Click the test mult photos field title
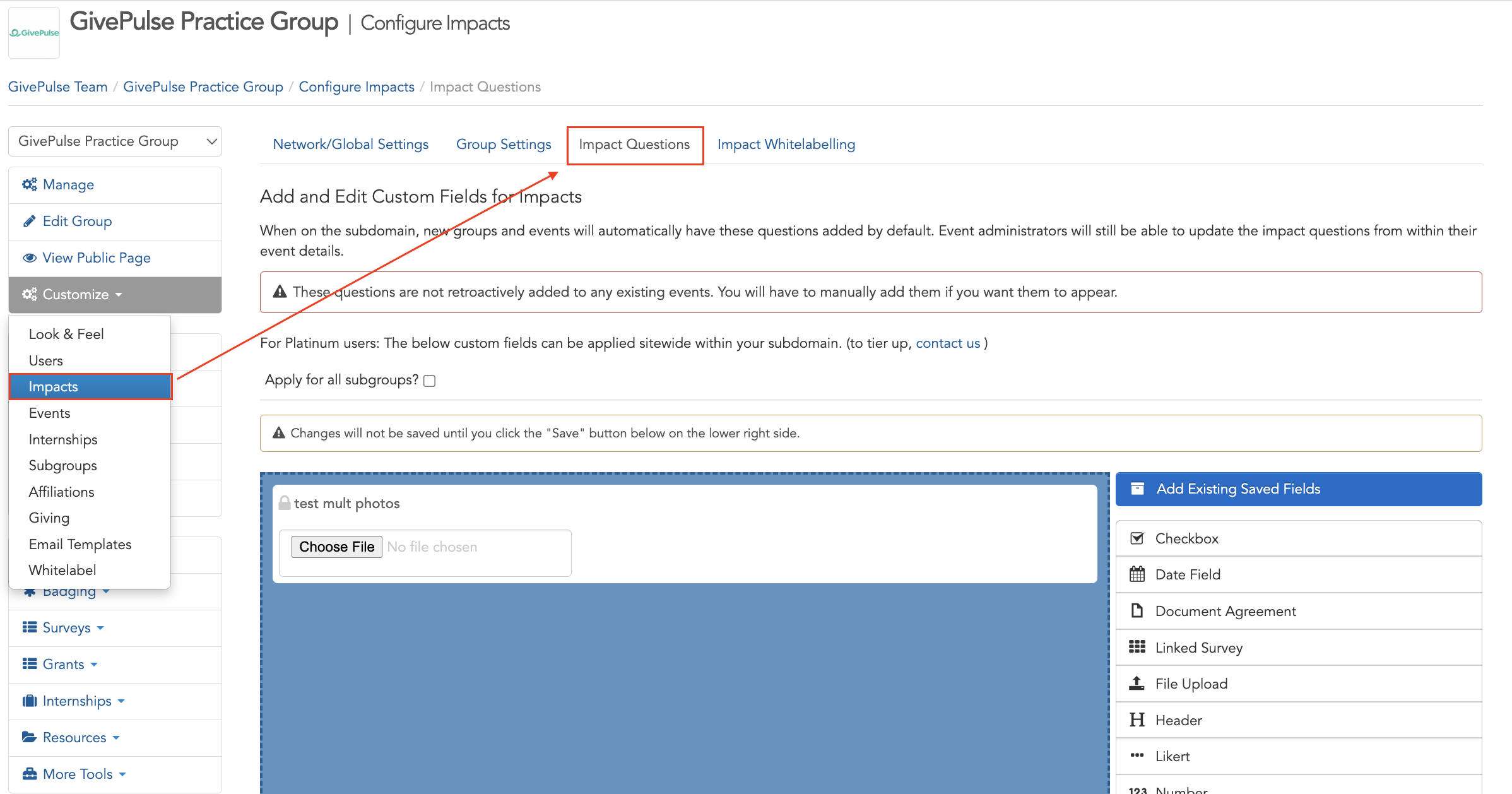Viewport: 1512px width, 794px height. coord(347,503)
